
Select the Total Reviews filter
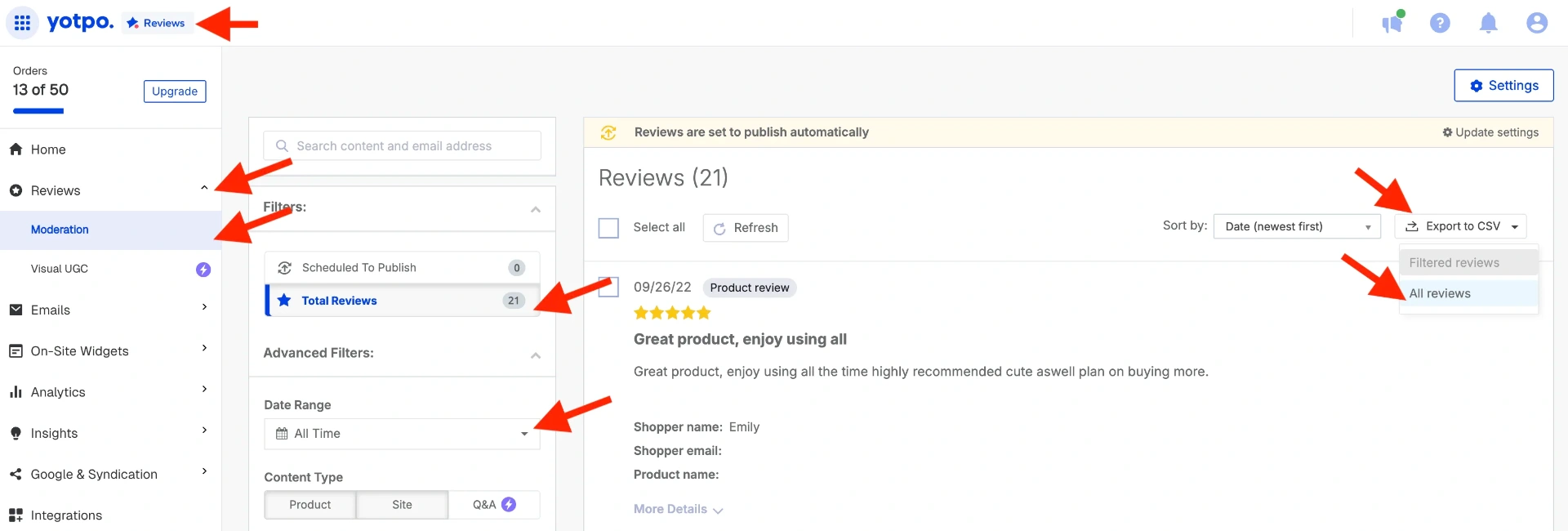pyautogui.click(x=403, y=301)
